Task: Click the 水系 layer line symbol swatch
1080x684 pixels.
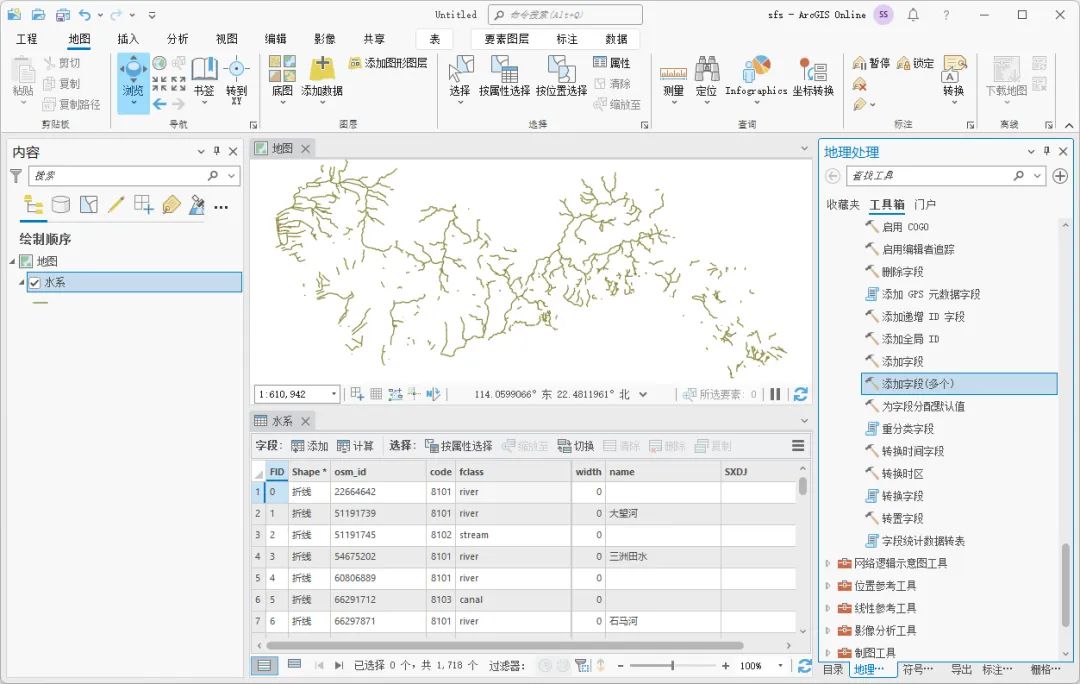Action: (41, 302)
